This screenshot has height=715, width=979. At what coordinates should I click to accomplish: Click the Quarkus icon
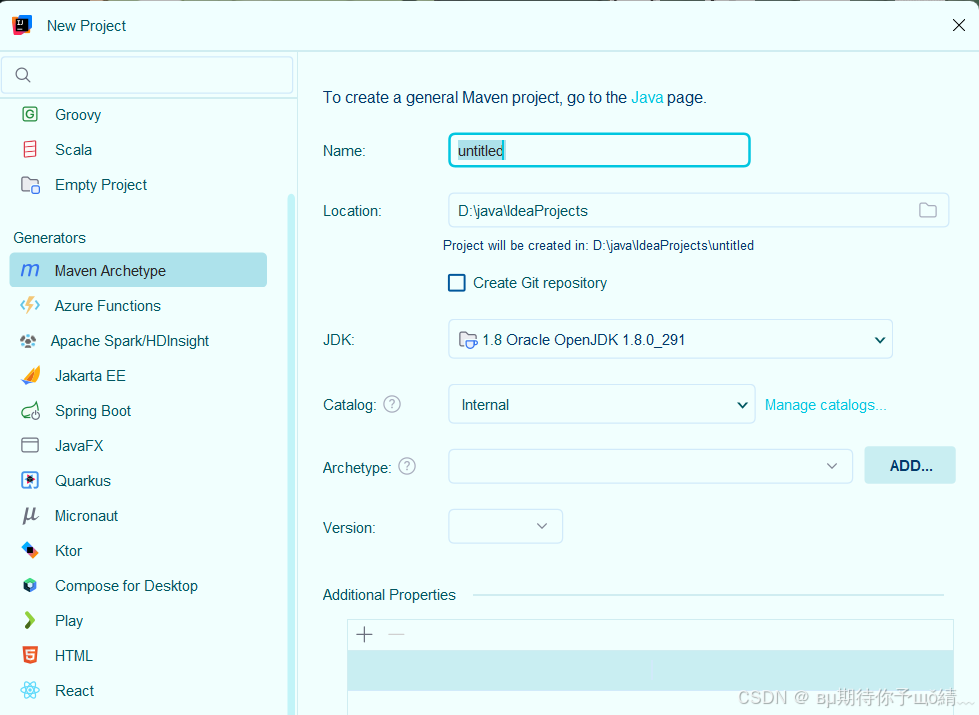tap(30, 480)
